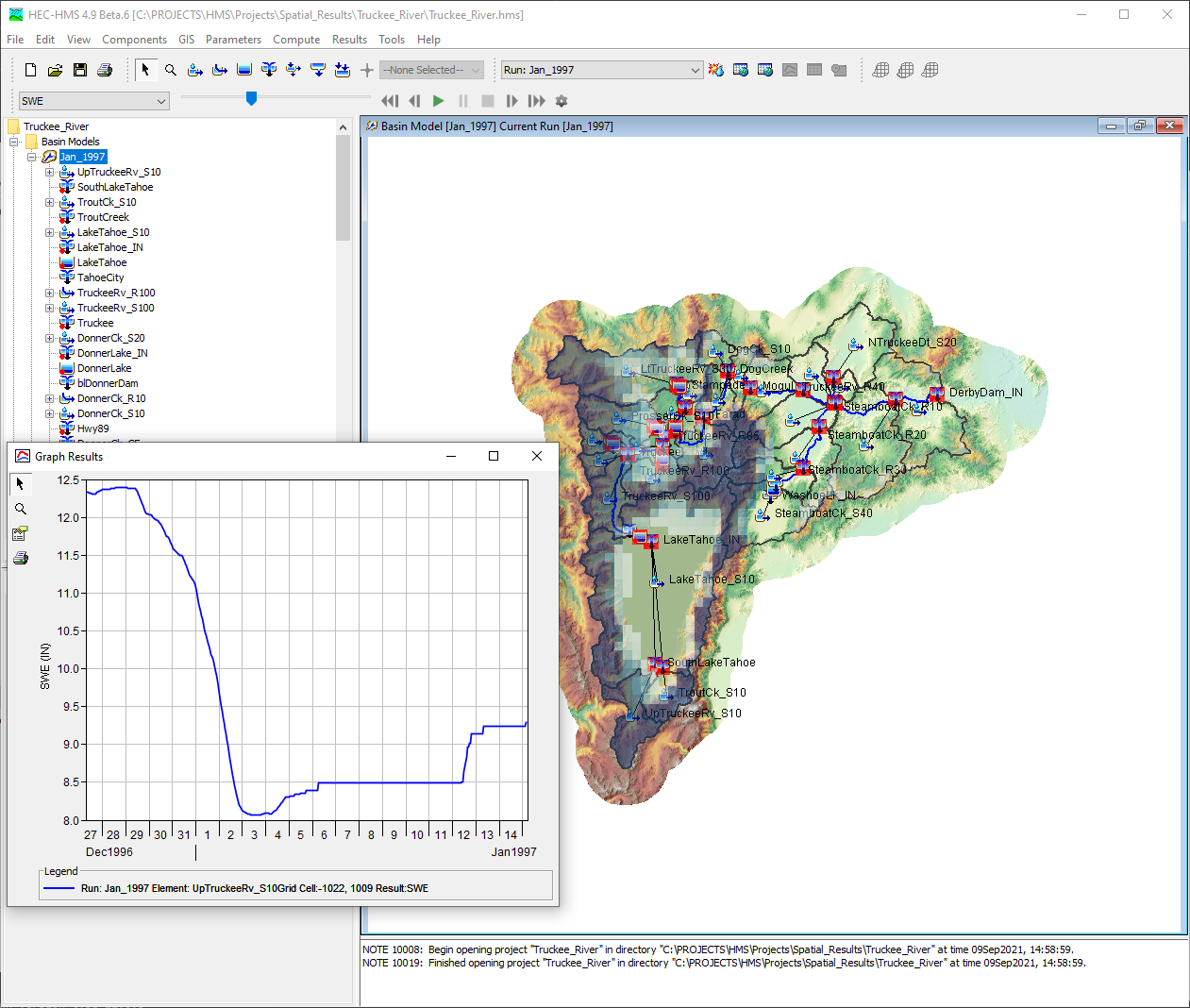
Task: Select DonnerLake in the tree
Action: [x=105, y=368]
